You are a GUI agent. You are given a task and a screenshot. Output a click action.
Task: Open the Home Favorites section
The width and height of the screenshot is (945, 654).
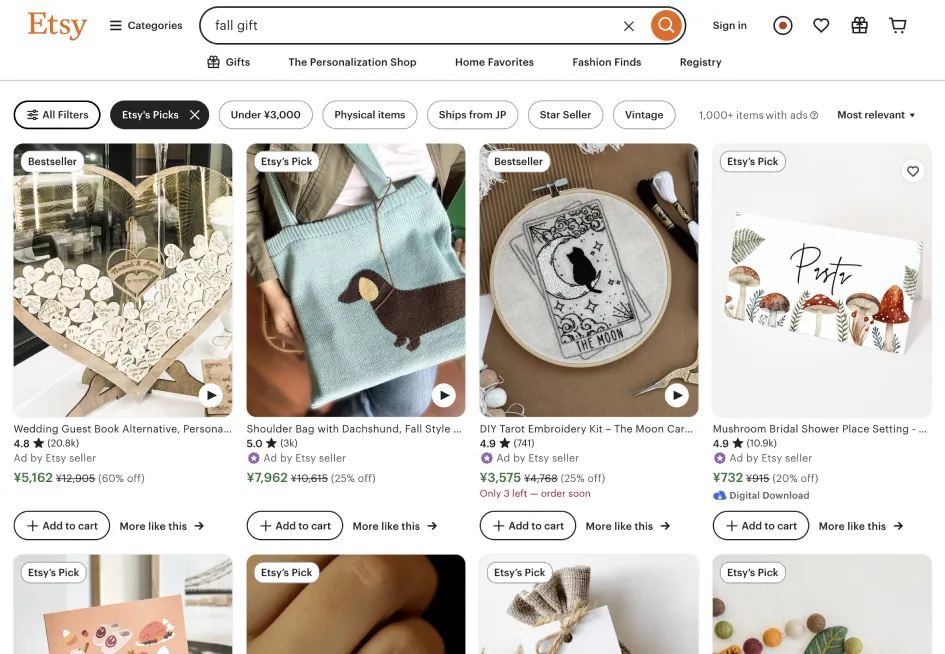[494, 62]
